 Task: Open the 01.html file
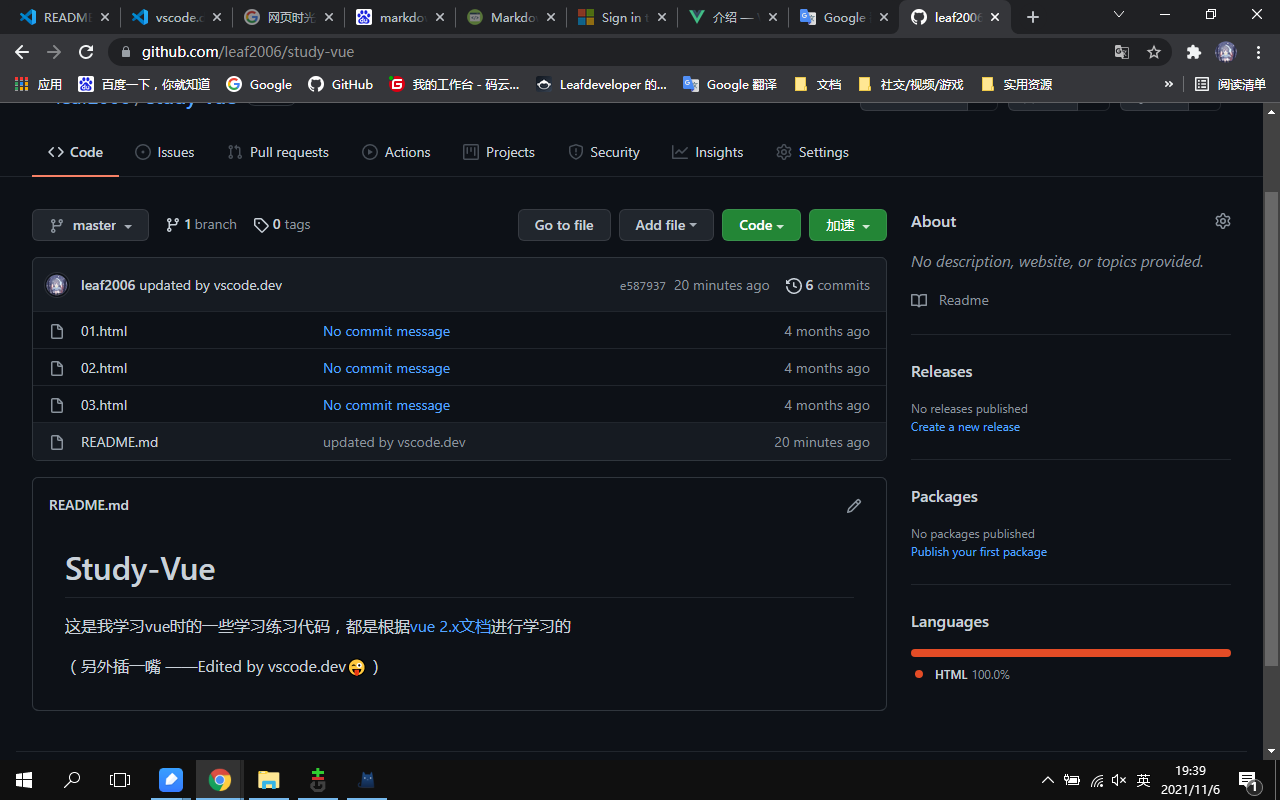pos(104,331)
